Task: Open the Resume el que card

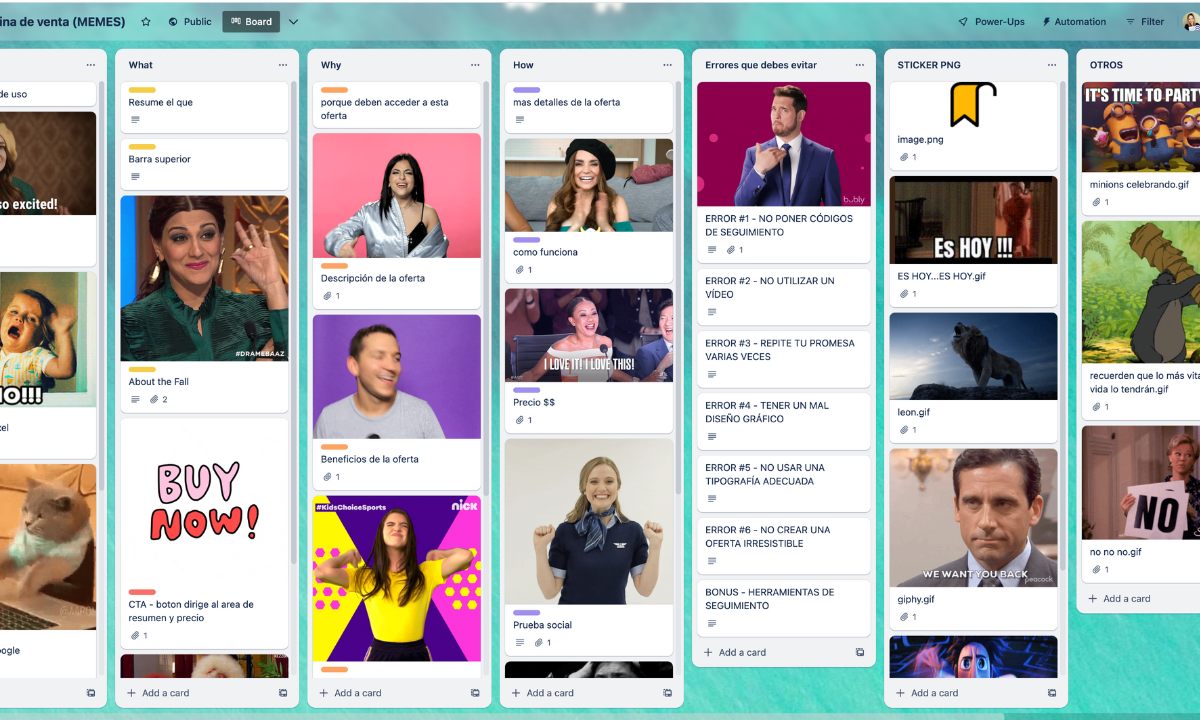Action: (x=205, y=107)
